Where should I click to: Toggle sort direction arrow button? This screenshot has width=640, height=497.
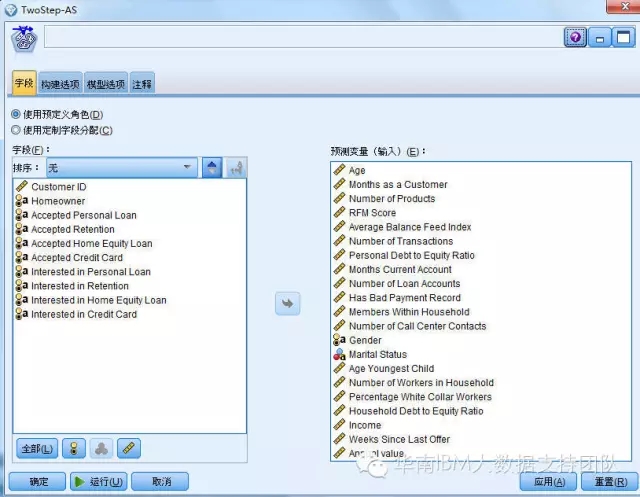point(212,168)
